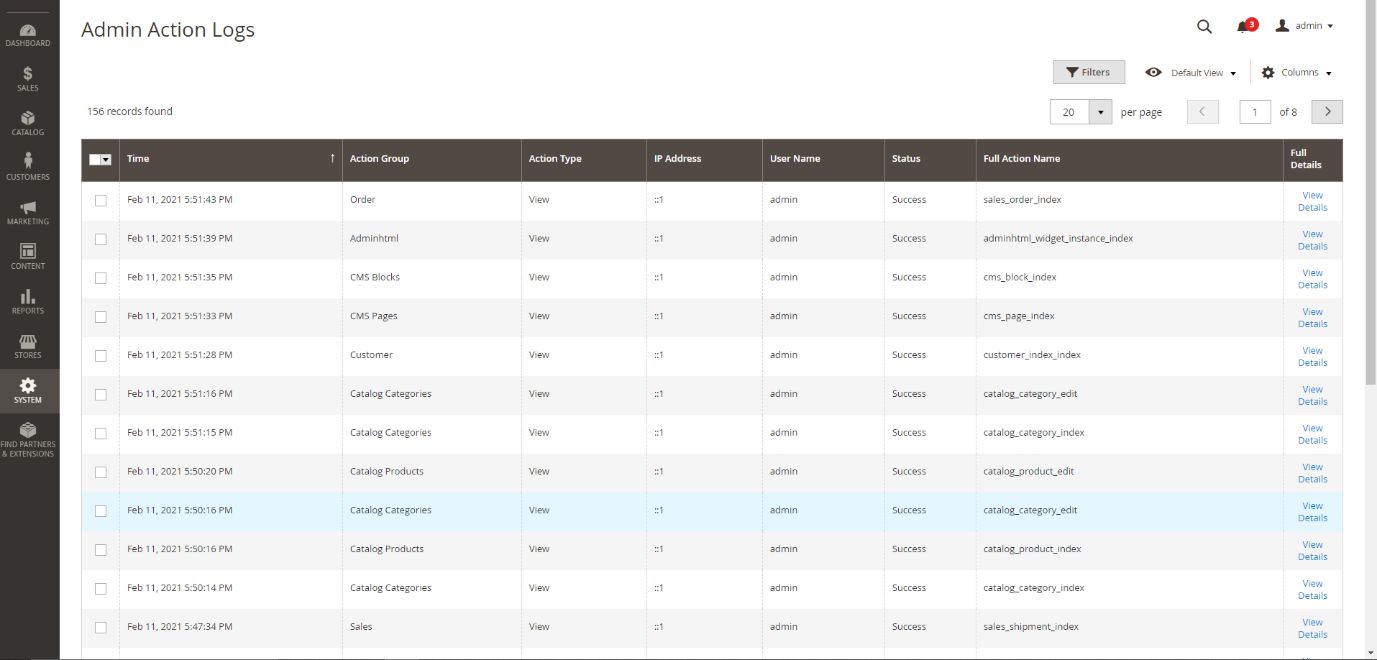Screen dimensions: 1377x660
Task: Expand the Columns dropdown
Action: click(x=1297, y=73)
